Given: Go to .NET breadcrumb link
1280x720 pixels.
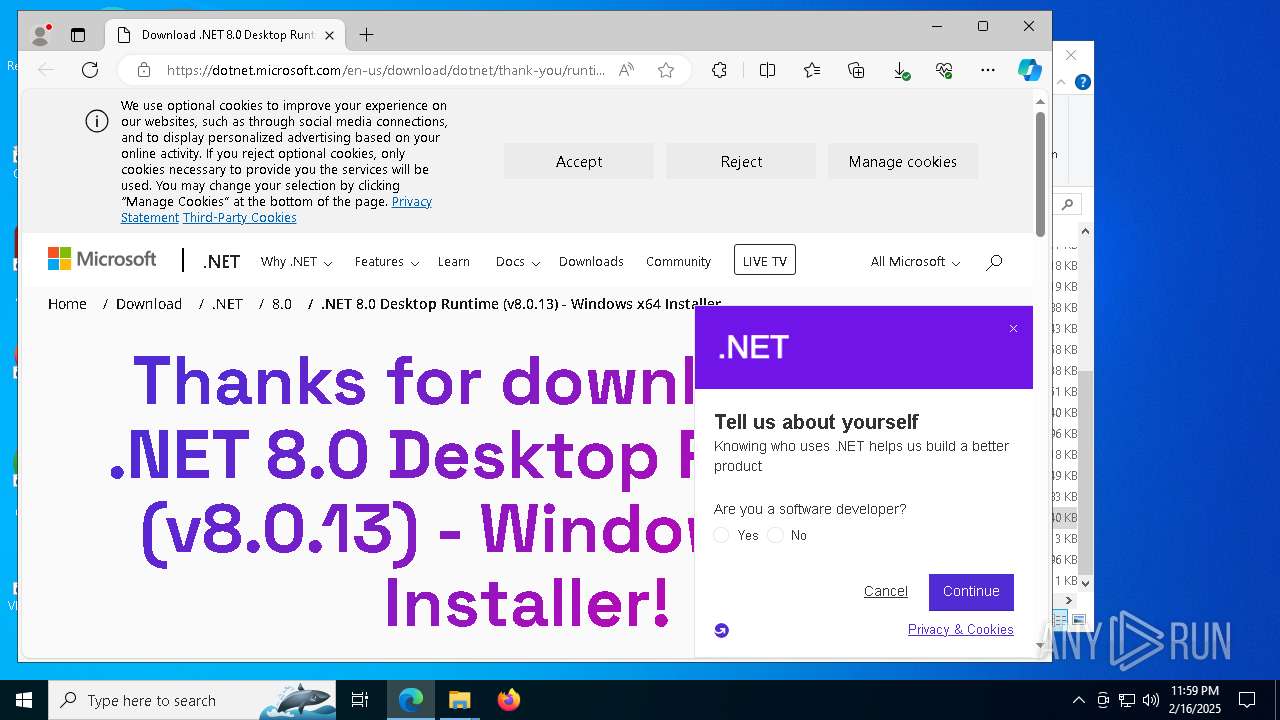Looking at the screenshot, I should 227,304.
